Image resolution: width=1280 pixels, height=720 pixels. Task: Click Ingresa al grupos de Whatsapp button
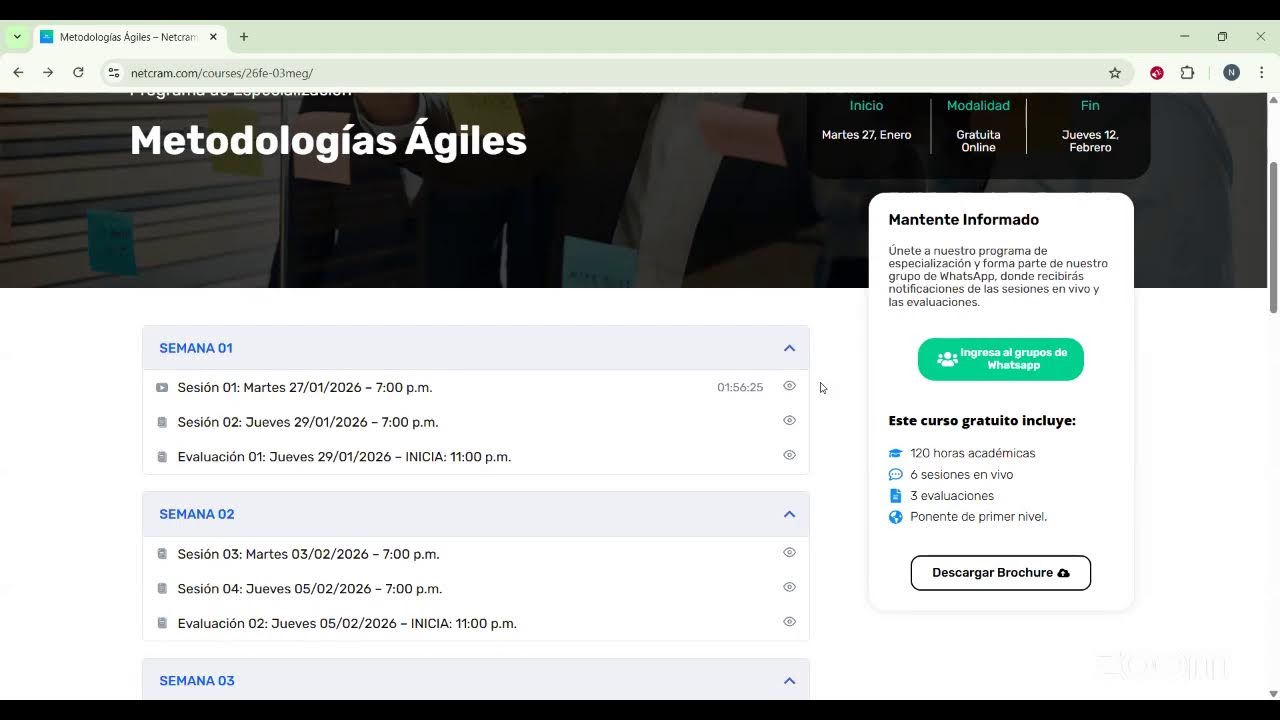tap(1001, 359)
